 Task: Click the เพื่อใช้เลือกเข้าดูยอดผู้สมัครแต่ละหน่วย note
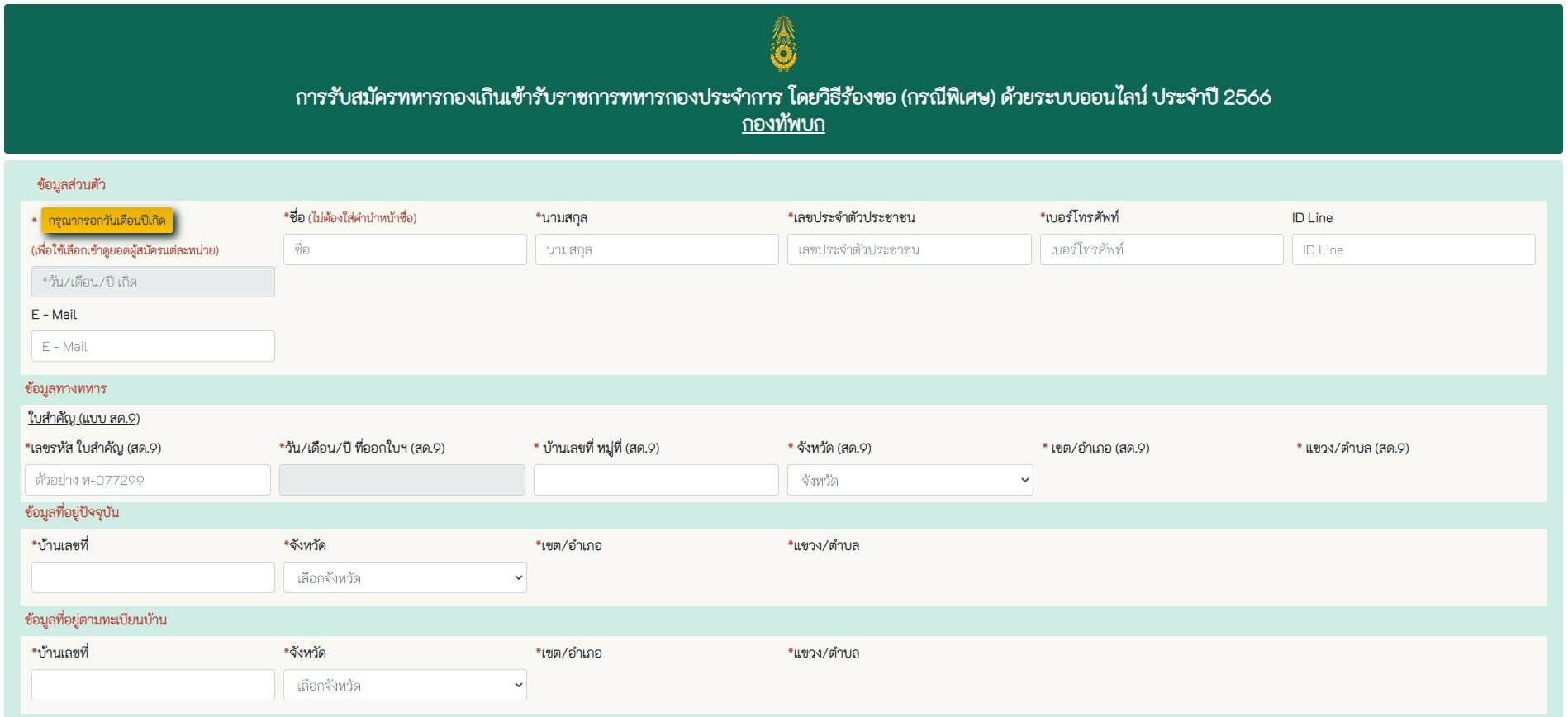coord(126,250)
